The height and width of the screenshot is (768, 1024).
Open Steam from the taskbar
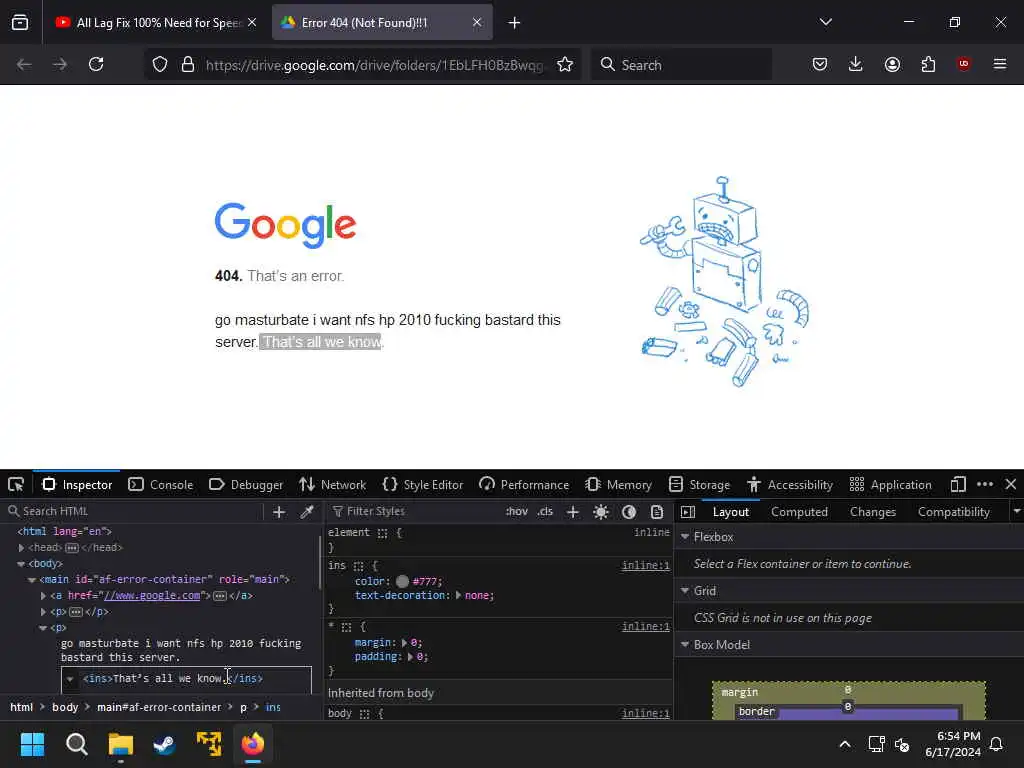tap(164, 744)
